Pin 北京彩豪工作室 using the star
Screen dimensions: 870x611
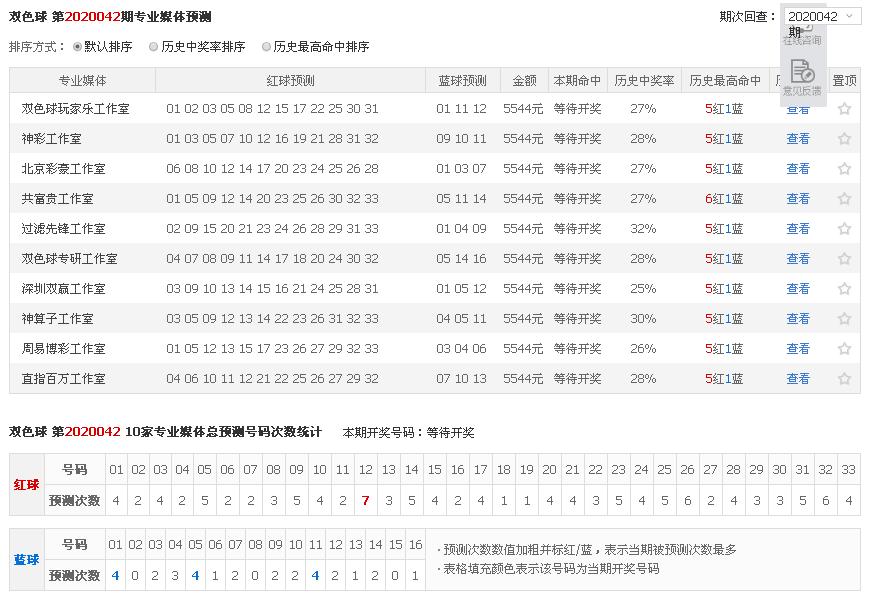click(844, 169)
